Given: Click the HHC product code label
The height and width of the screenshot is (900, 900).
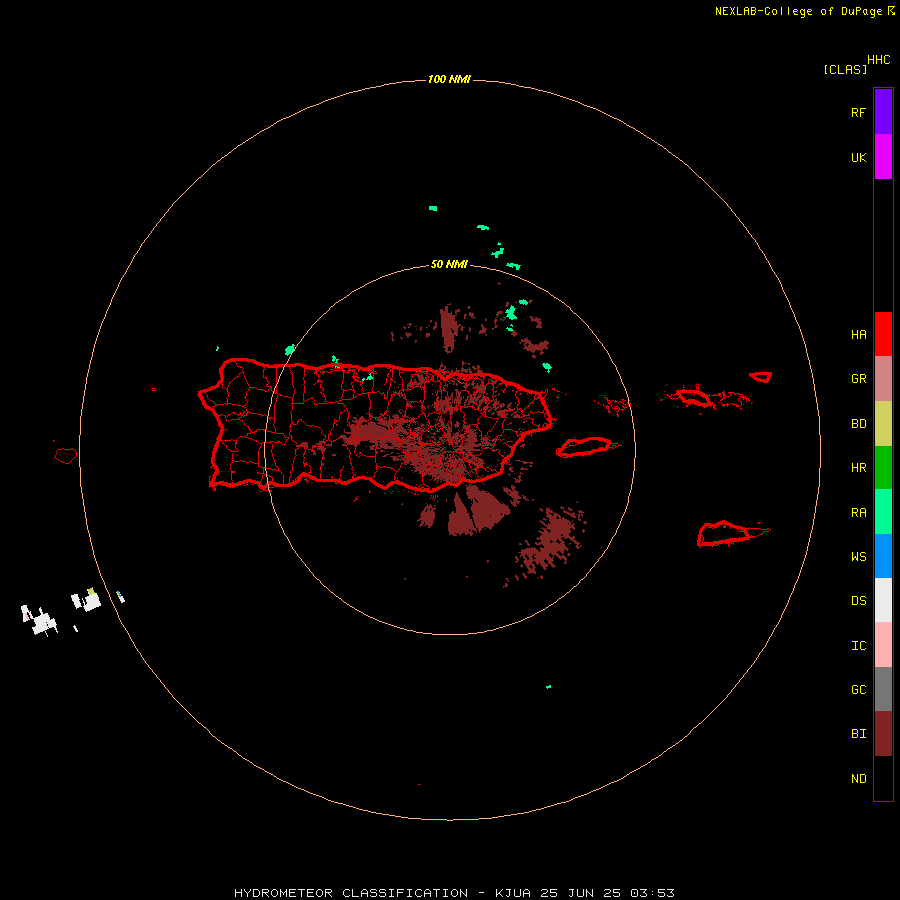Looking at the screenshot, I should [879, 60].
